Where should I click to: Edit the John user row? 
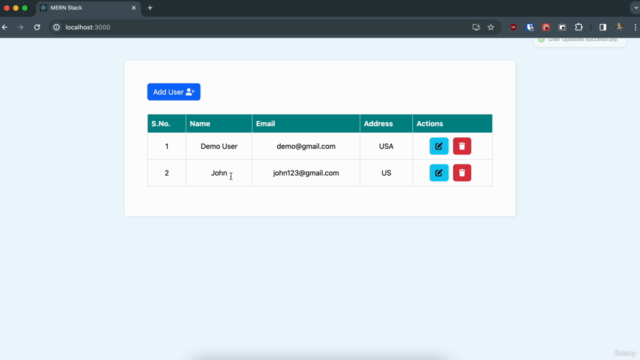point(439,173)
